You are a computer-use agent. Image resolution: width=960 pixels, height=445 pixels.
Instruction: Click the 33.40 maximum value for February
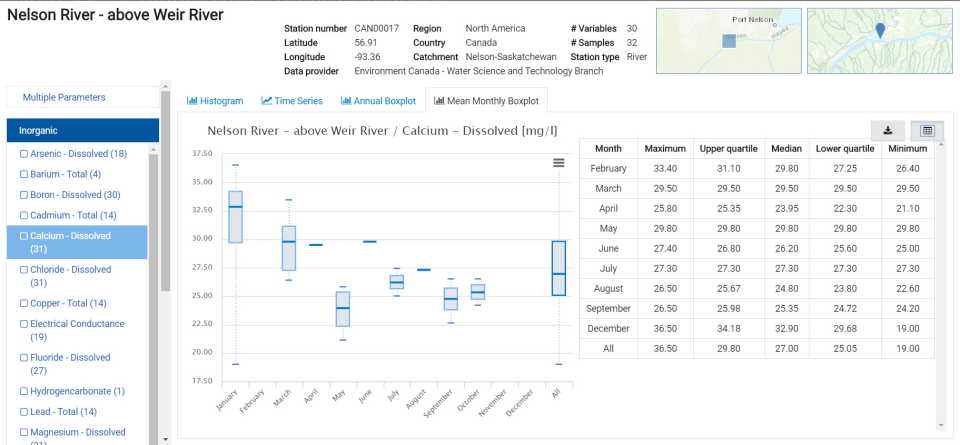(665, 168)
